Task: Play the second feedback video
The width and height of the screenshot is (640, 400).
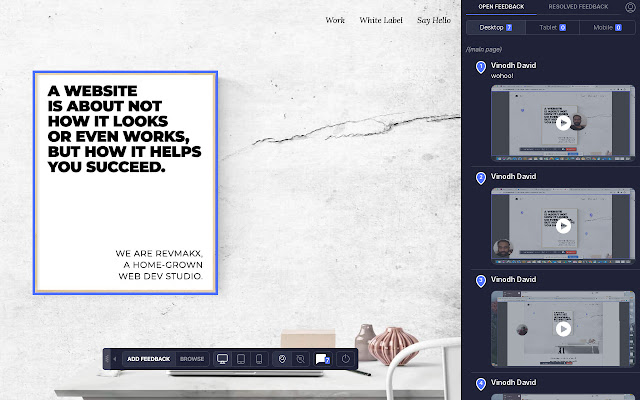Action: point(563,226)
